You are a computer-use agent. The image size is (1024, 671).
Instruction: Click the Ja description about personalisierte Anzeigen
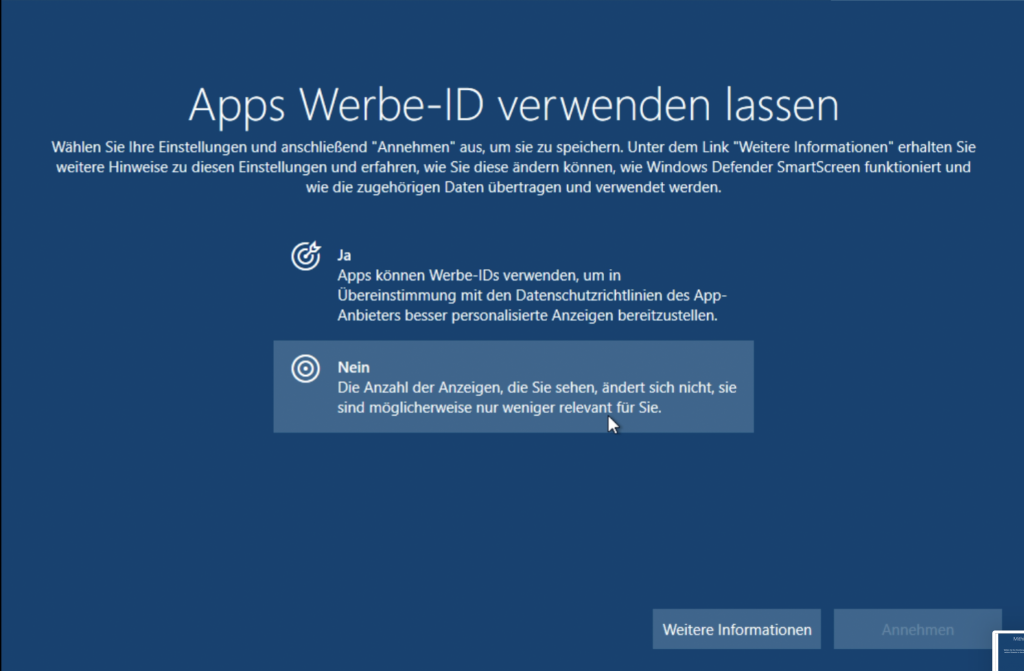point(528,295)
